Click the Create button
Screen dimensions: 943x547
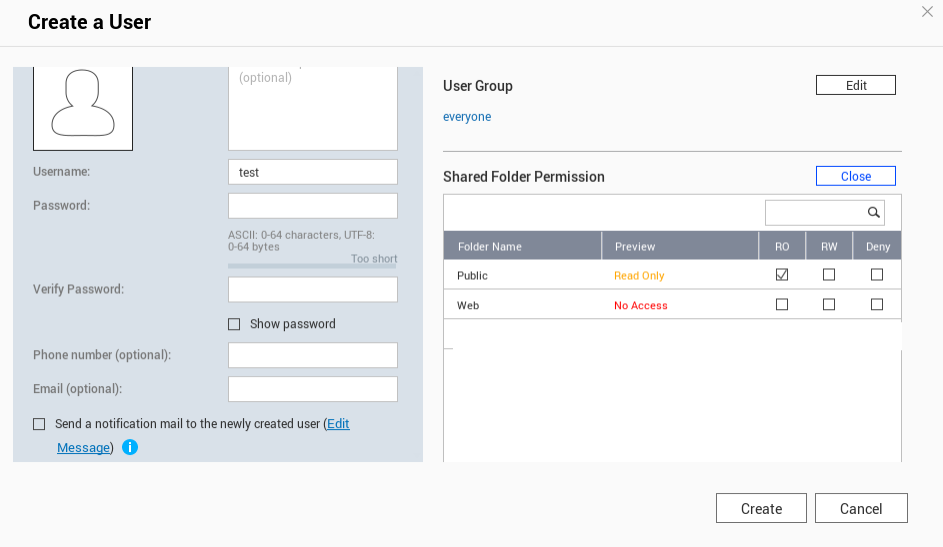761,509
